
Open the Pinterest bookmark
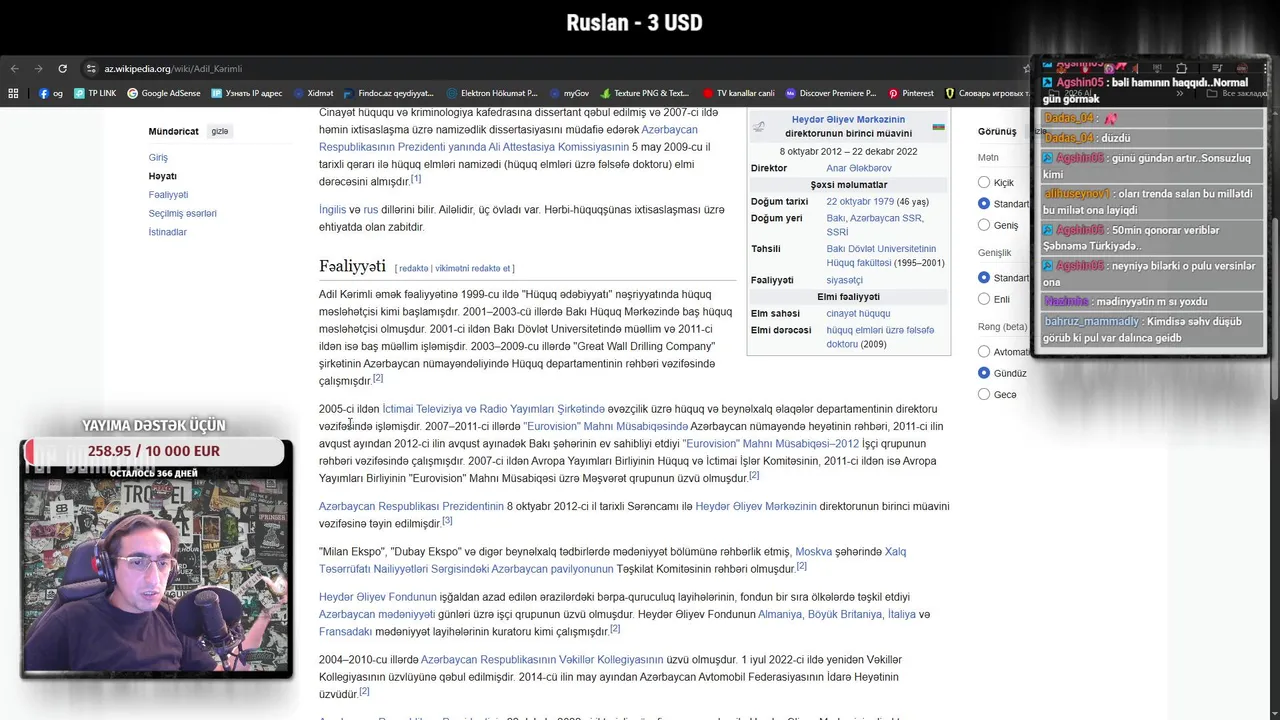point(911,93)
